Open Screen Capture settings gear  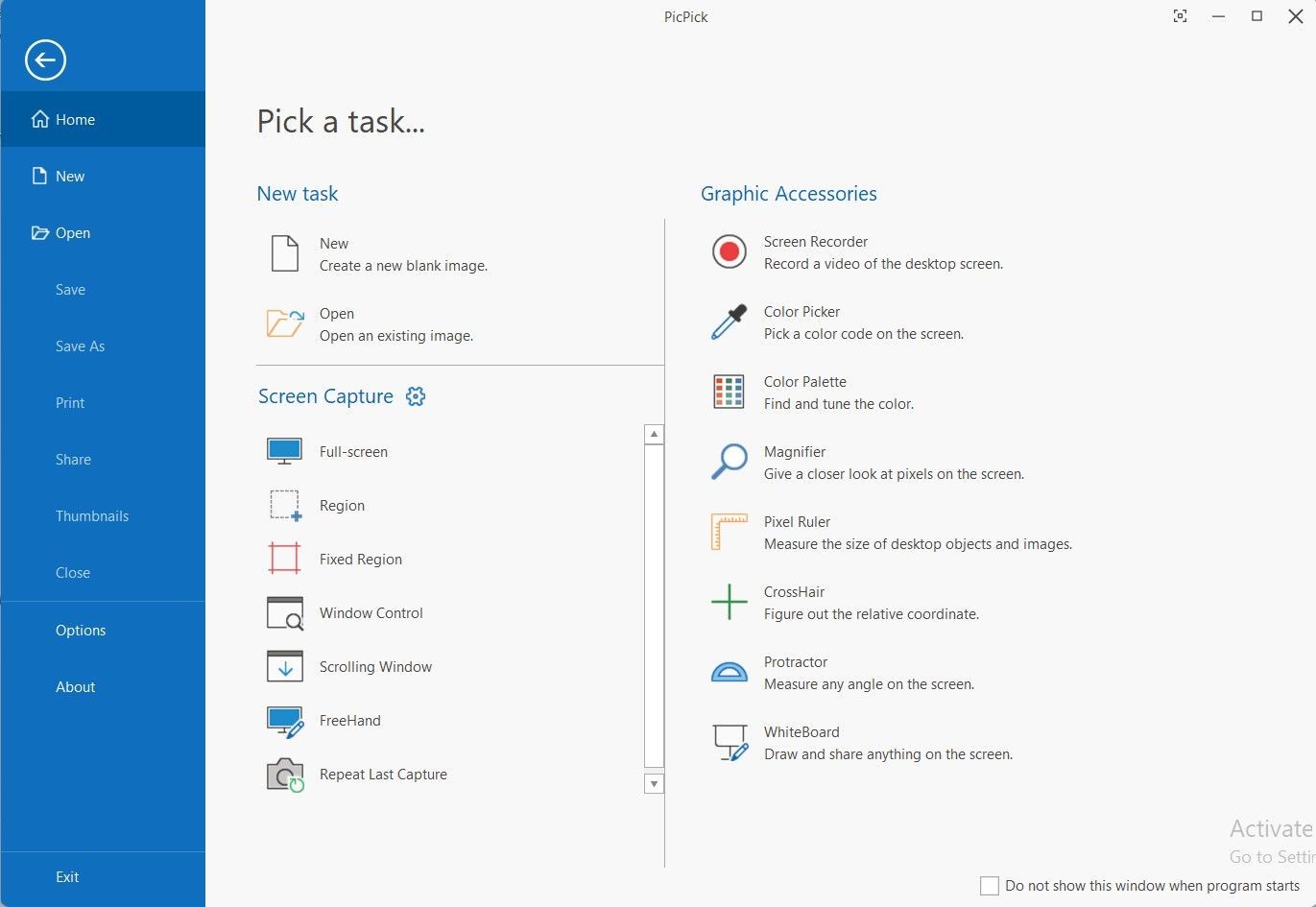(x=416, y=396)
